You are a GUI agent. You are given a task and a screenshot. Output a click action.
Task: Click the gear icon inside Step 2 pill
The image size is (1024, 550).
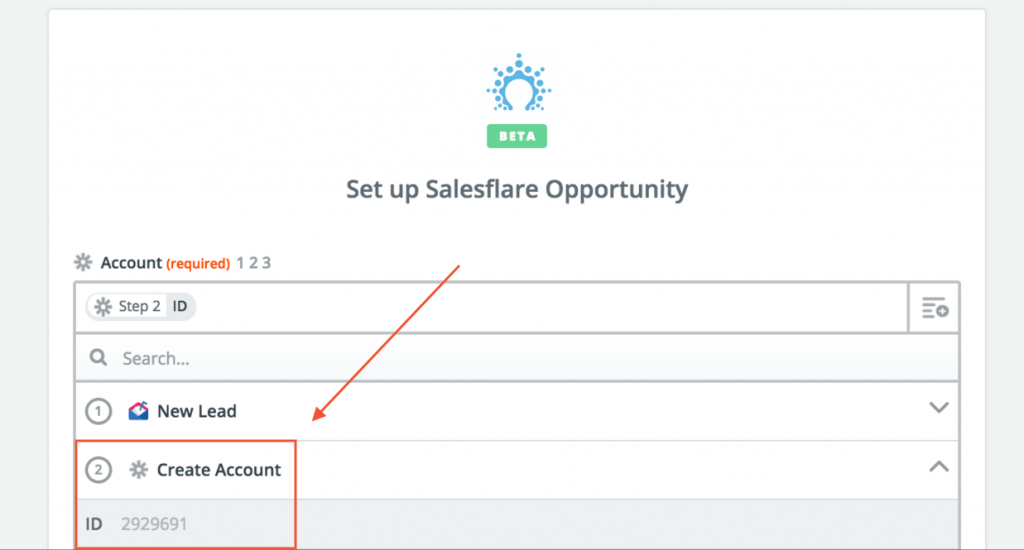click(103, 307)
